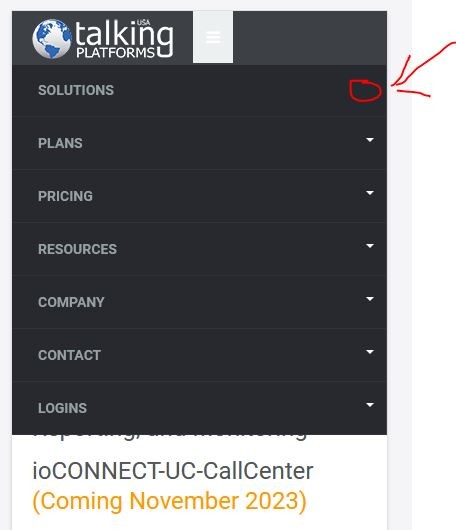Expand the Resources submenu caret

370,246
